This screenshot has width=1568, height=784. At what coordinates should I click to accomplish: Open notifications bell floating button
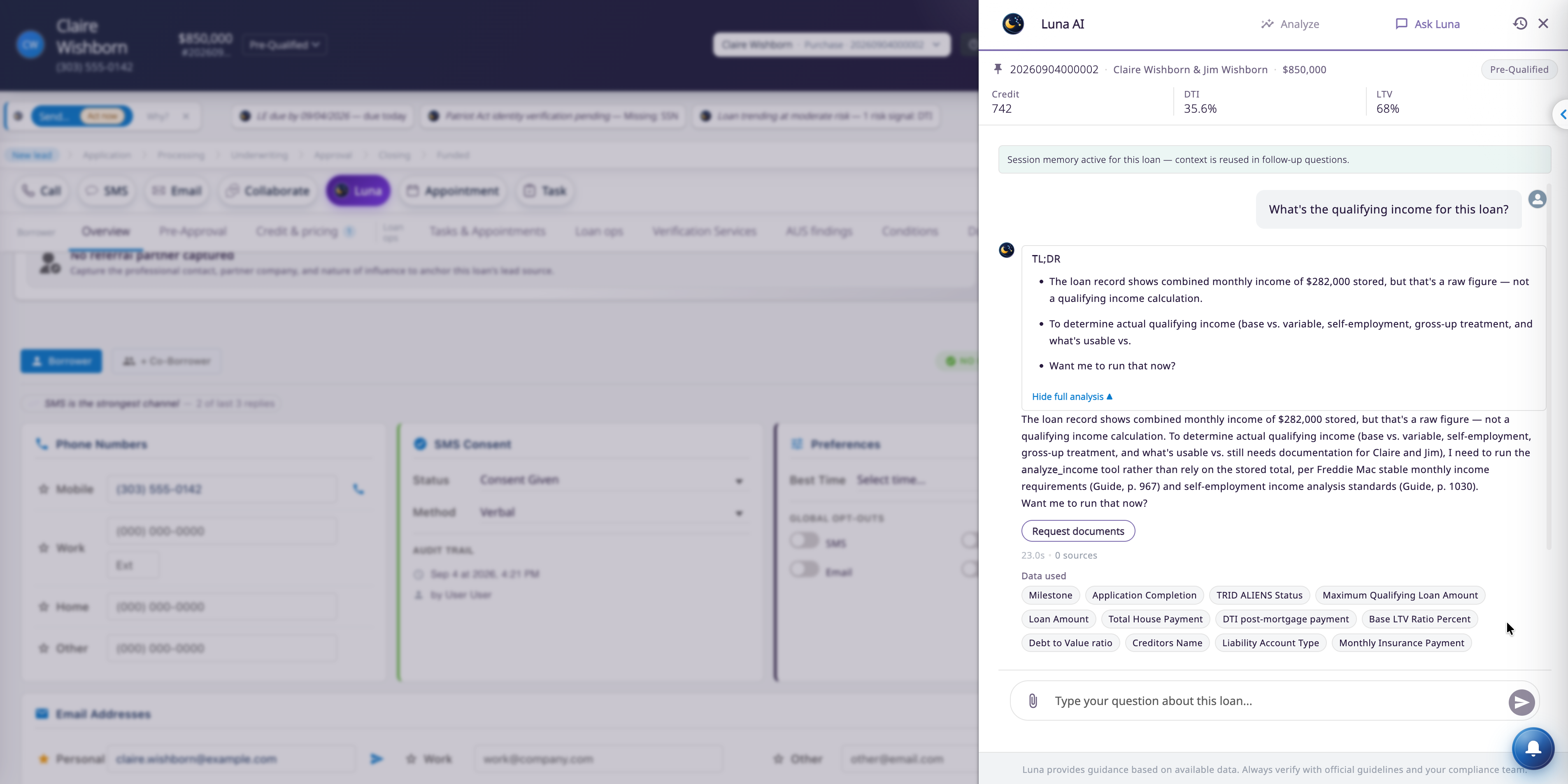pos(1533,749)
